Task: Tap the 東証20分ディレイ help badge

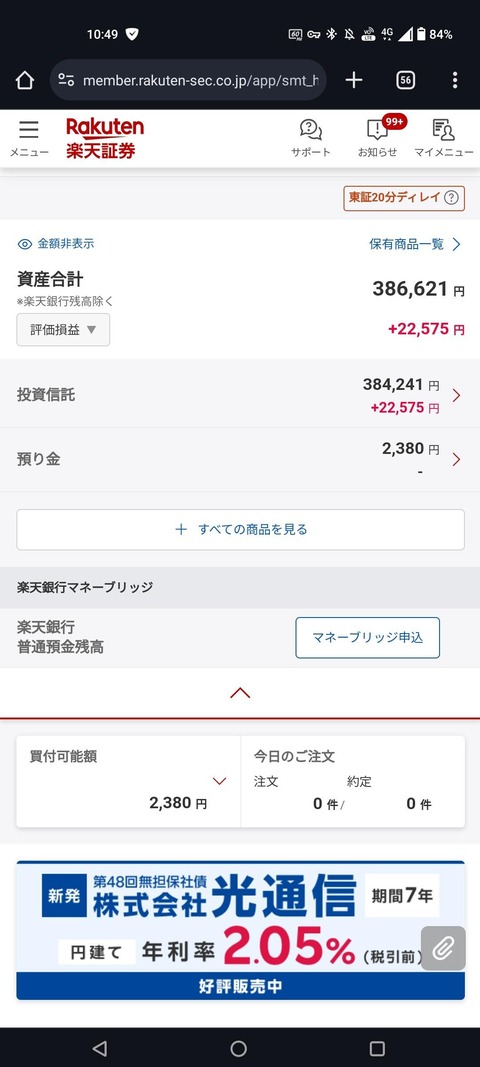Action: pyautogui.click(x=404, y=198)
